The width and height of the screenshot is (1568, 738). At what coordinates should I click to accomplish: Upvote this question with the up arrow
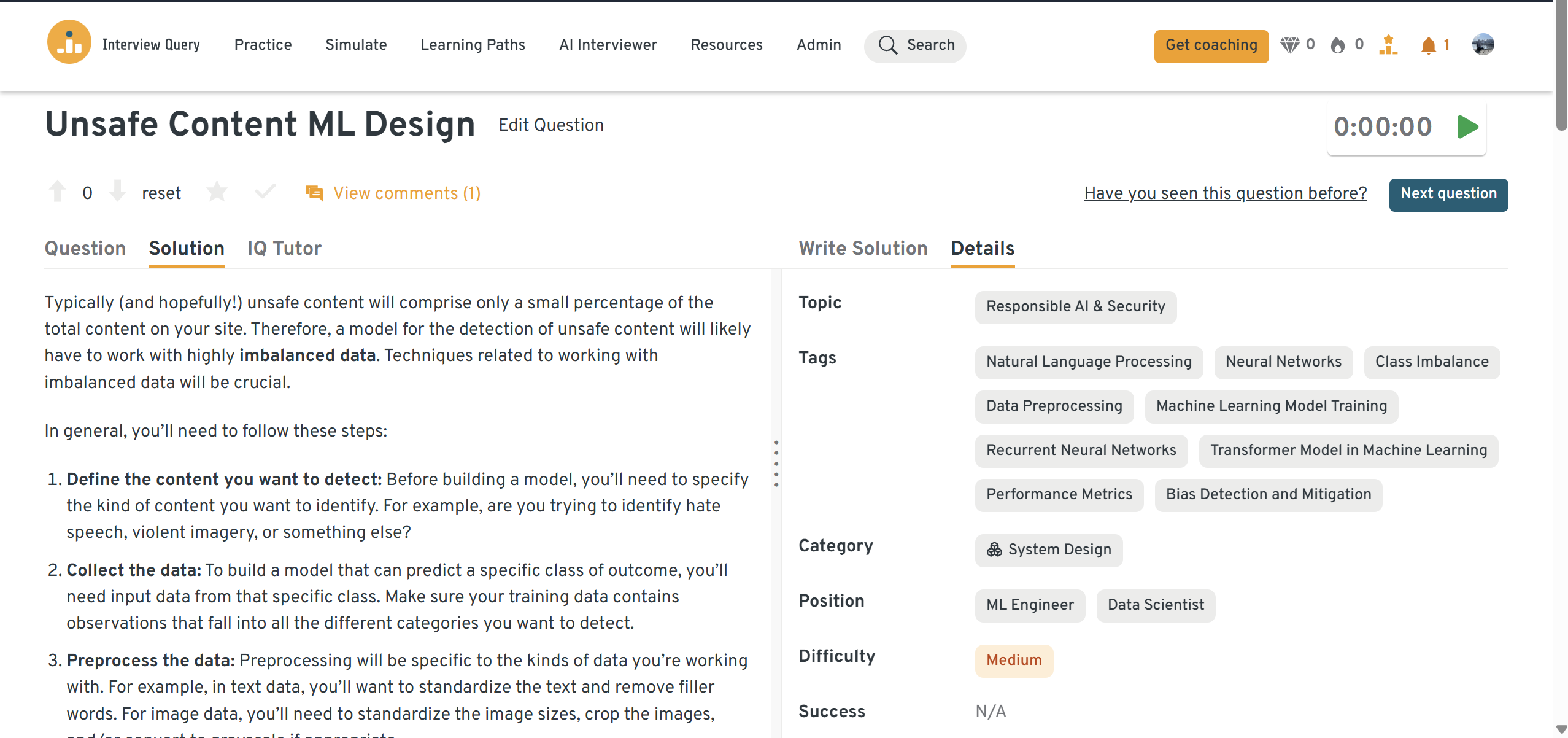57,192
